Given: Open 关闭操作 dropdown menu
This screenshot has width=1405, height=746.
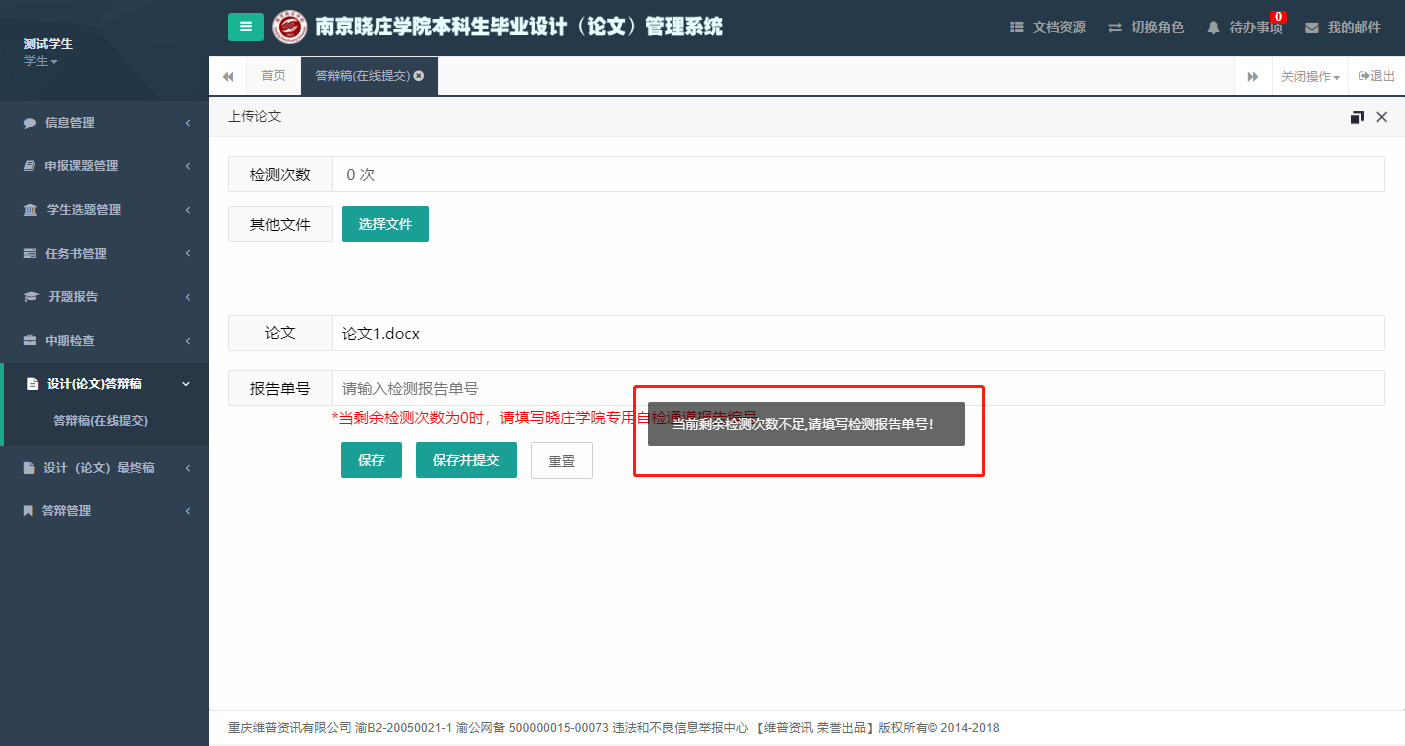Looking at the screenshot, I should tap(1310, 77).
